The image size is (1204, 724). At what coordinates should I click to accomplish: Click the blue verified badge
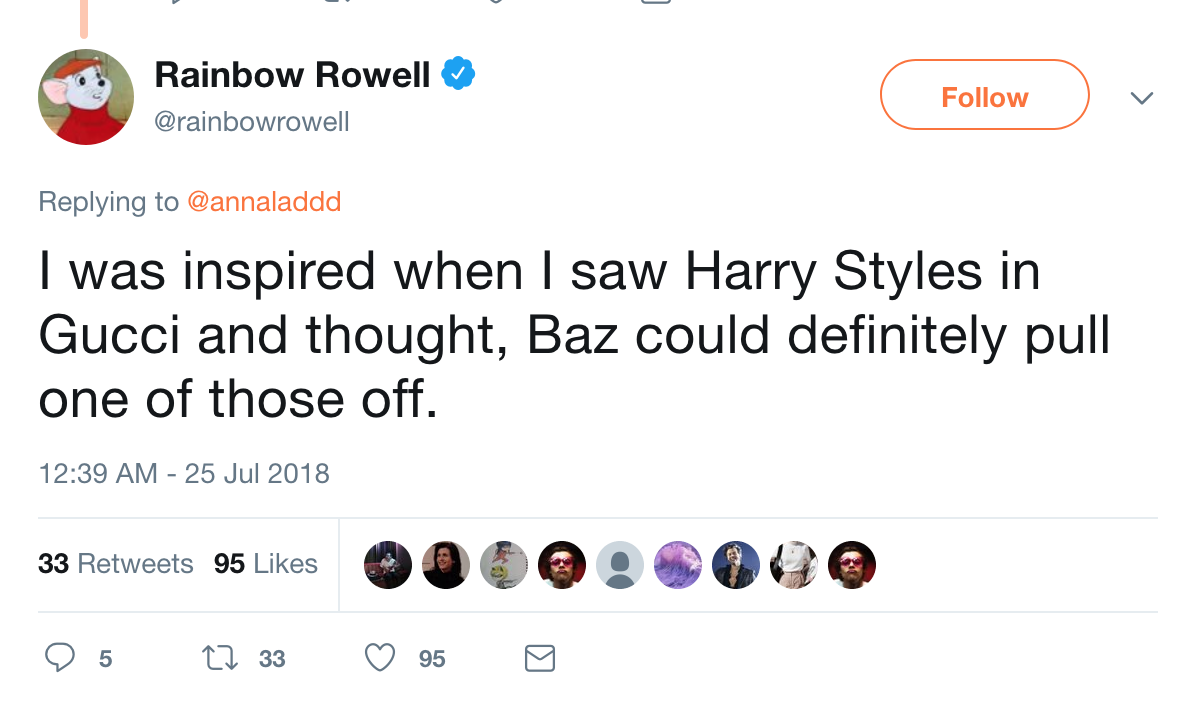(459, 74)
